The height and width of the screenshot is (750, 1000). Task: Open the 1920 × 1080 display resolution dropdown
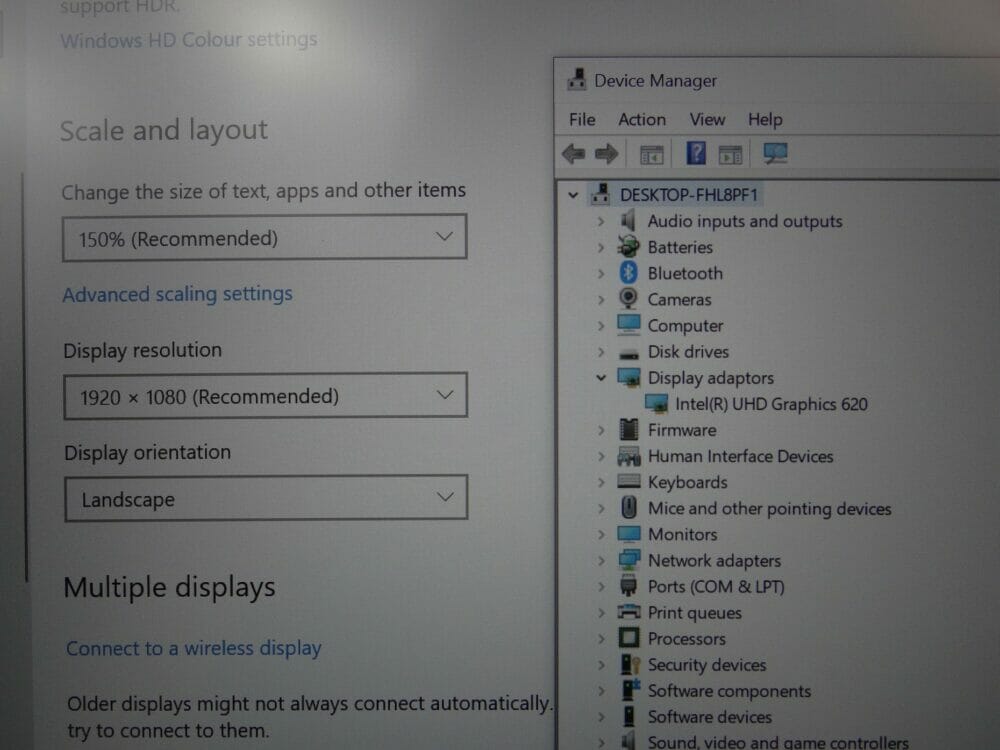click(265, 396)
